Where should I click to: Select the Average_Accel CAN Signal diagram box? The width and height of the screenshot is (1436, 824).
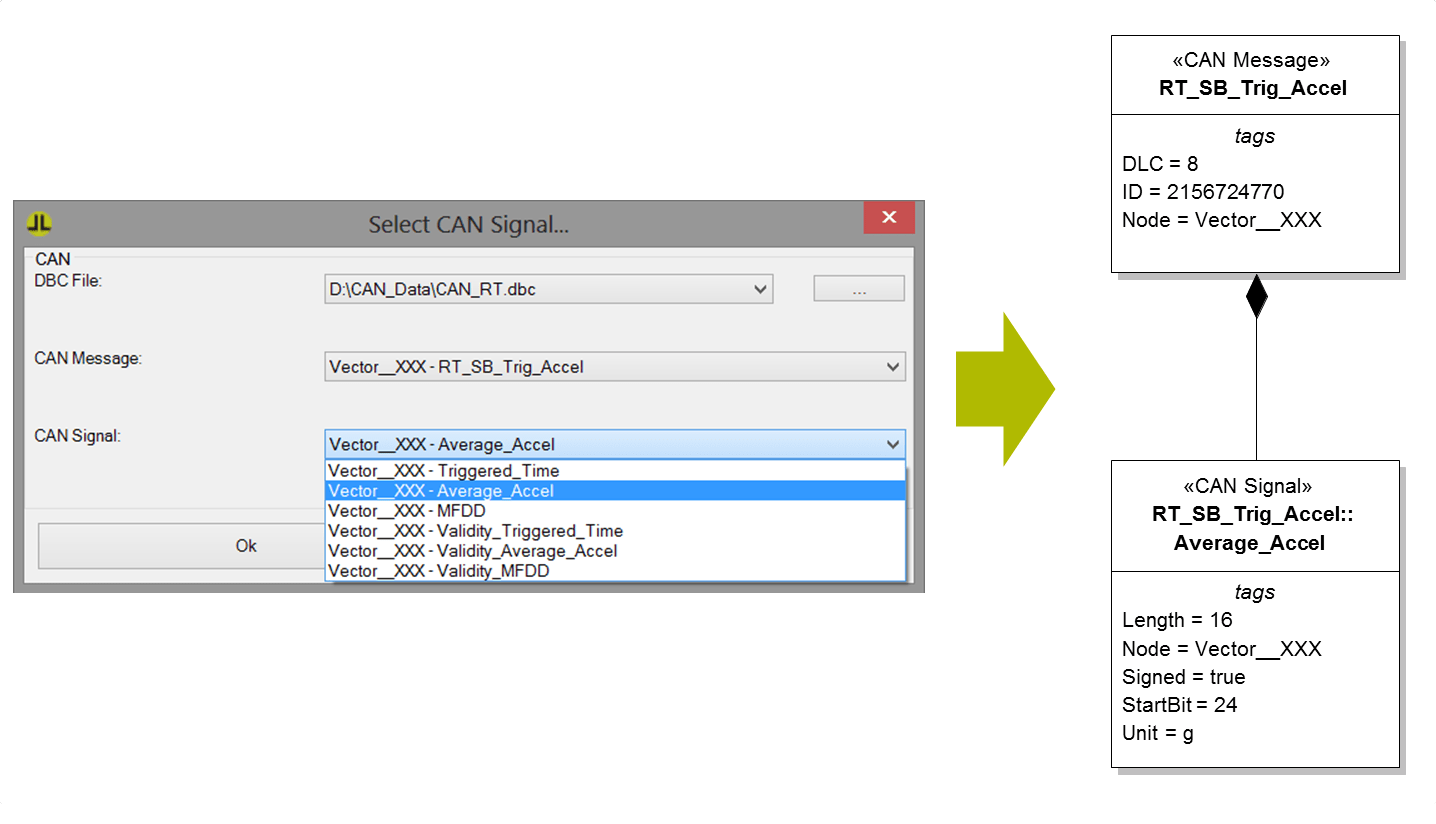(x=1254, y=614)
